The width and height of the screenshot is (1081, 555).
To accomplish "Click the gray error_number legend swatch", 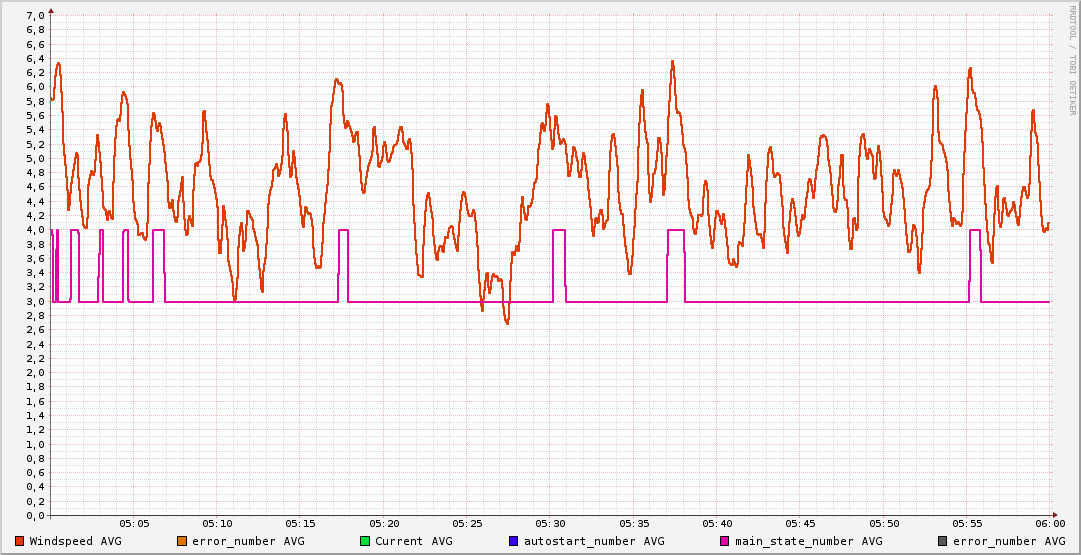I will 943,541.
